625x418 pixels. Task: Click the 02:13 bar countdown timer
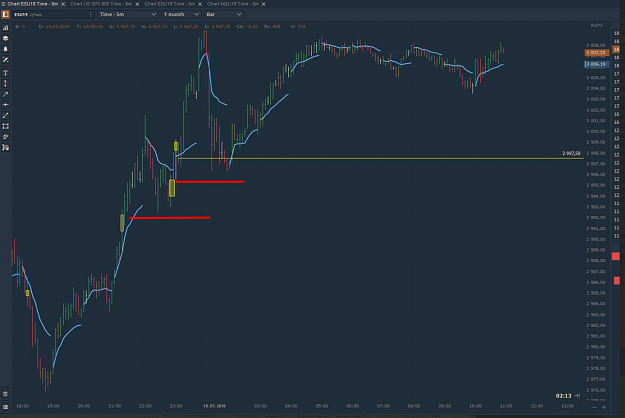tap(563, 396)
